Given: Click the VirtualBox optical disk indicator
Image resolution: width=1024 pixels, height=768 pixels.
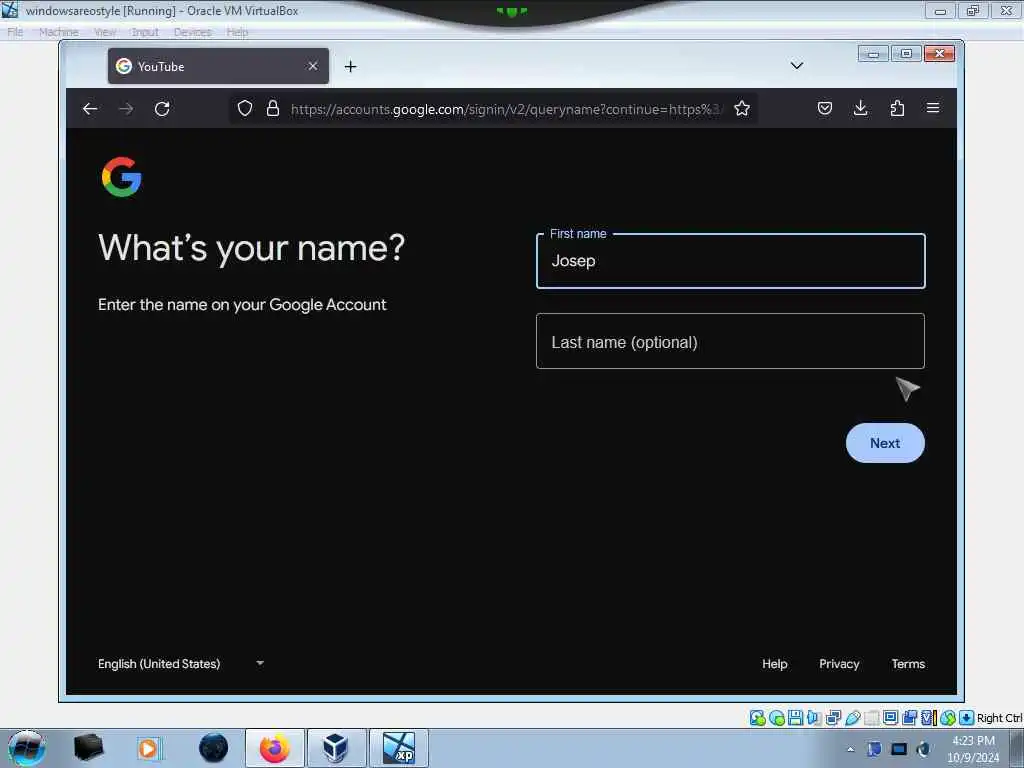Looking at the screenshot, I should click(x=776, y=718).
